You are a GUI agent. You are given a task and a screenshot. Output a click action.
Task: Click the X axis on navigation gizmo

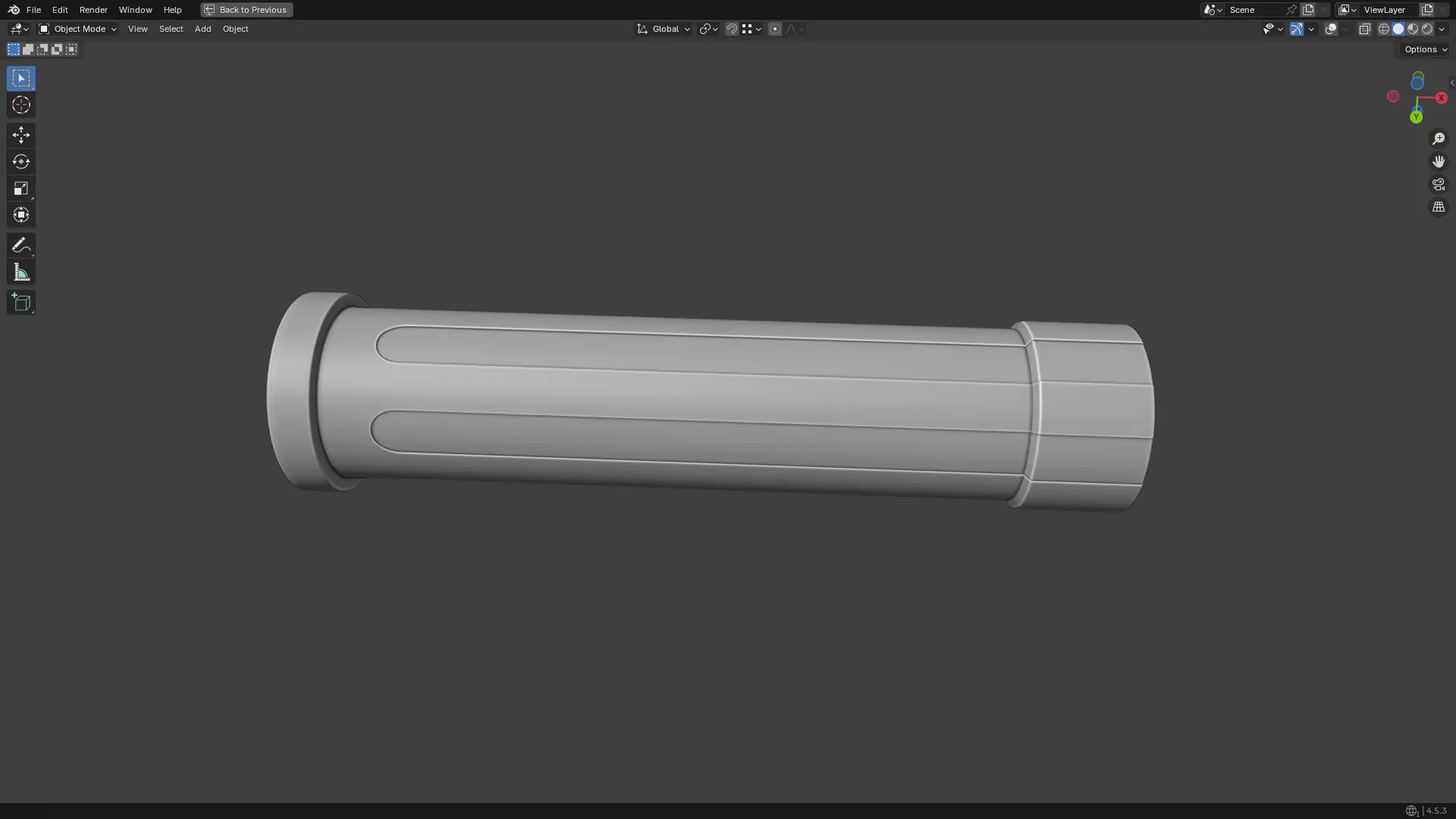point(1442,98)
